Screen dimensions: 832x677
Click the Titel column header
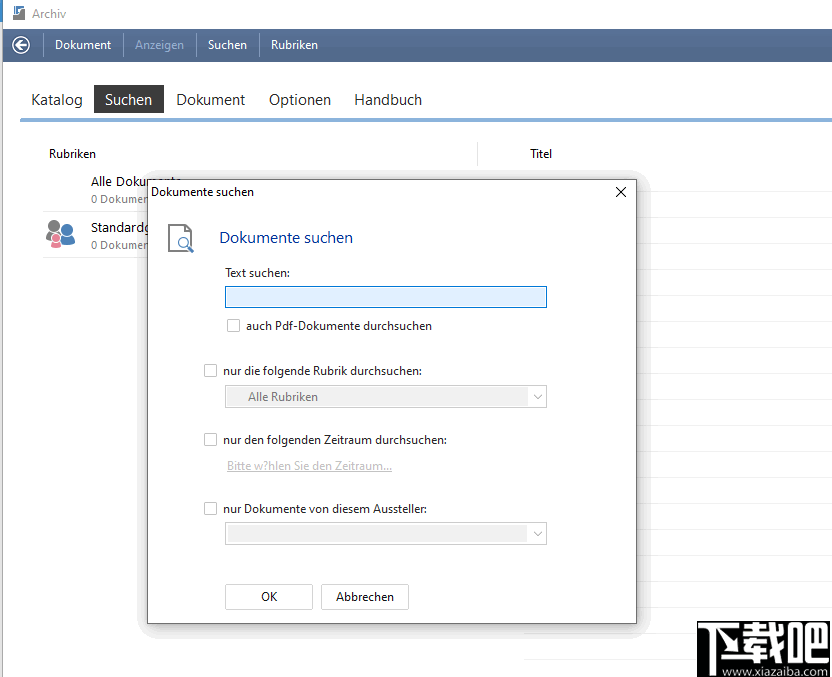pos(541,154)
